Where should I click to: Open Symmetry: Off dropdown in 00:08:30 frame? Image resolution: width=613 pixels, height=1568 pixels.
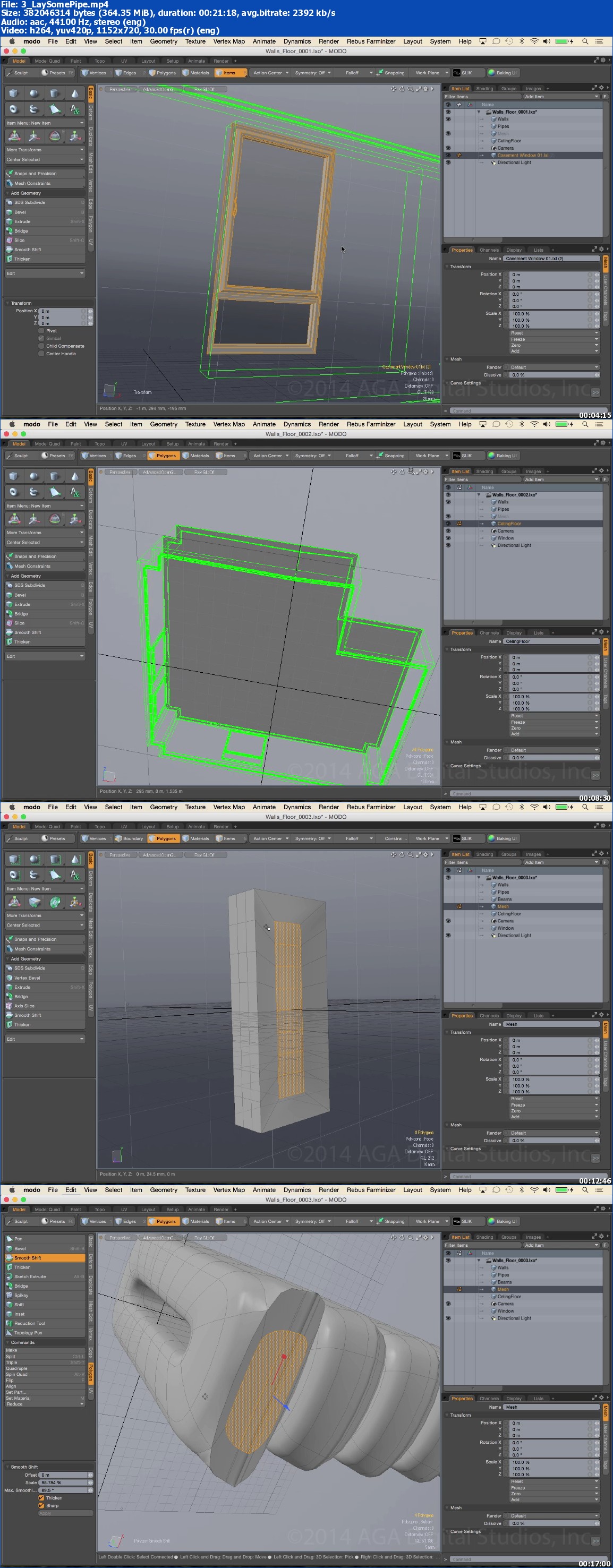click(313, 455)
